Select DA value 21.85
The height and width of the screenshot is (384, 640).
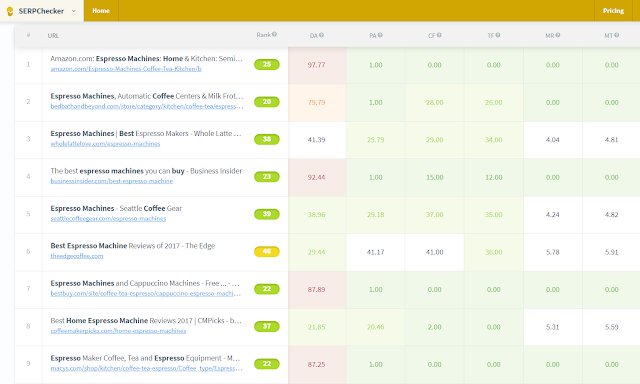click(x=316, y=327)
